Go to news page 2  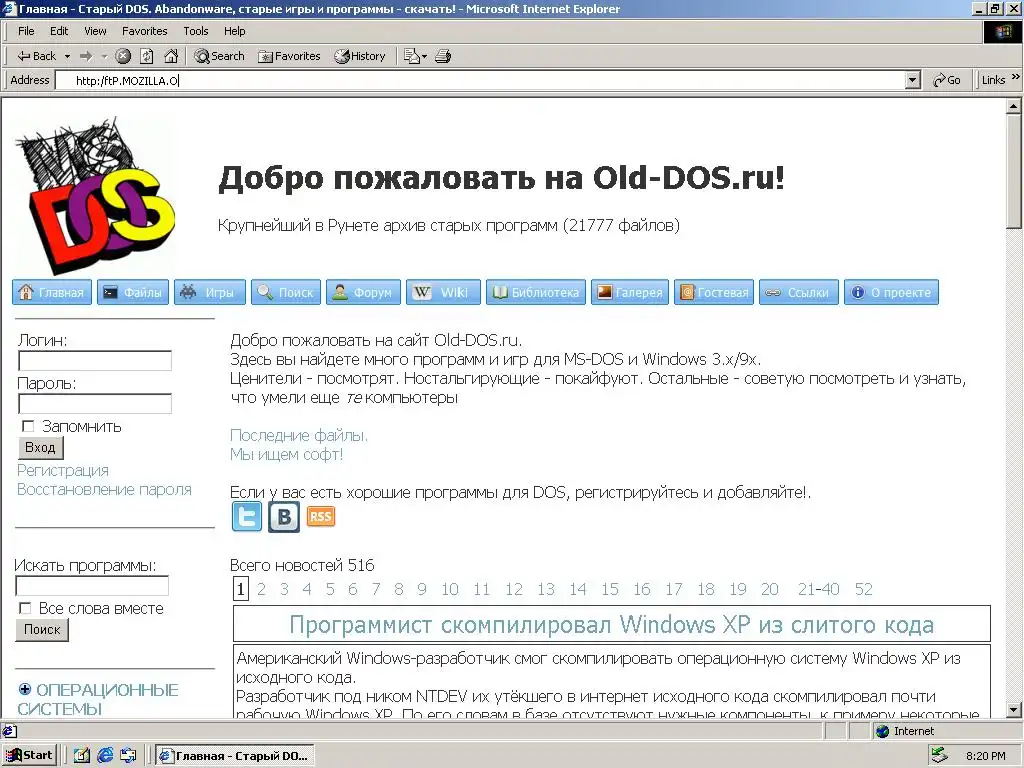[261, 589]
